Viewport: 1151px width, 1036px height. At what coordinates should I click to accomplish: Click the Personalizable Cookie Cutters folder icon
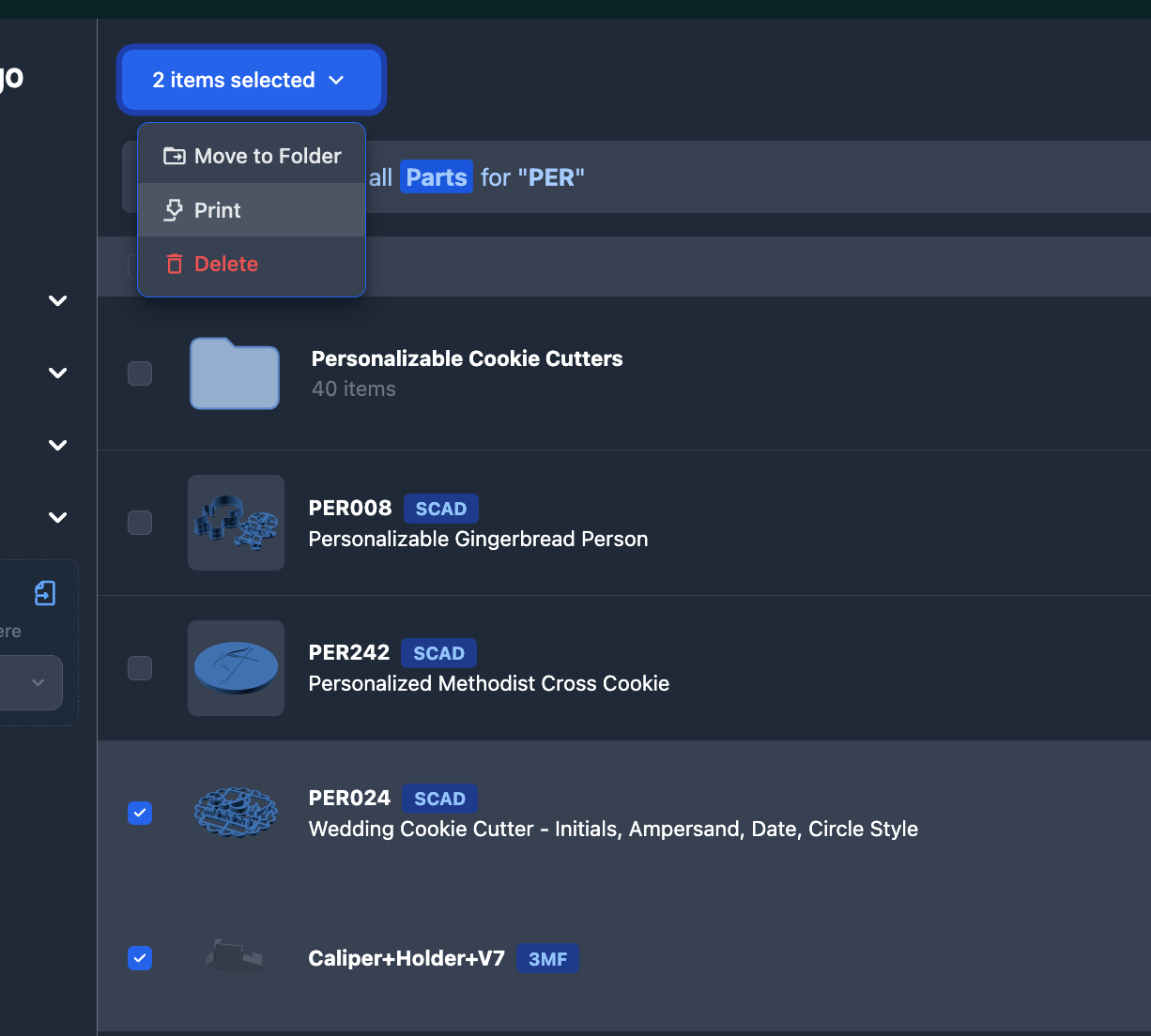tap(235, 373)
